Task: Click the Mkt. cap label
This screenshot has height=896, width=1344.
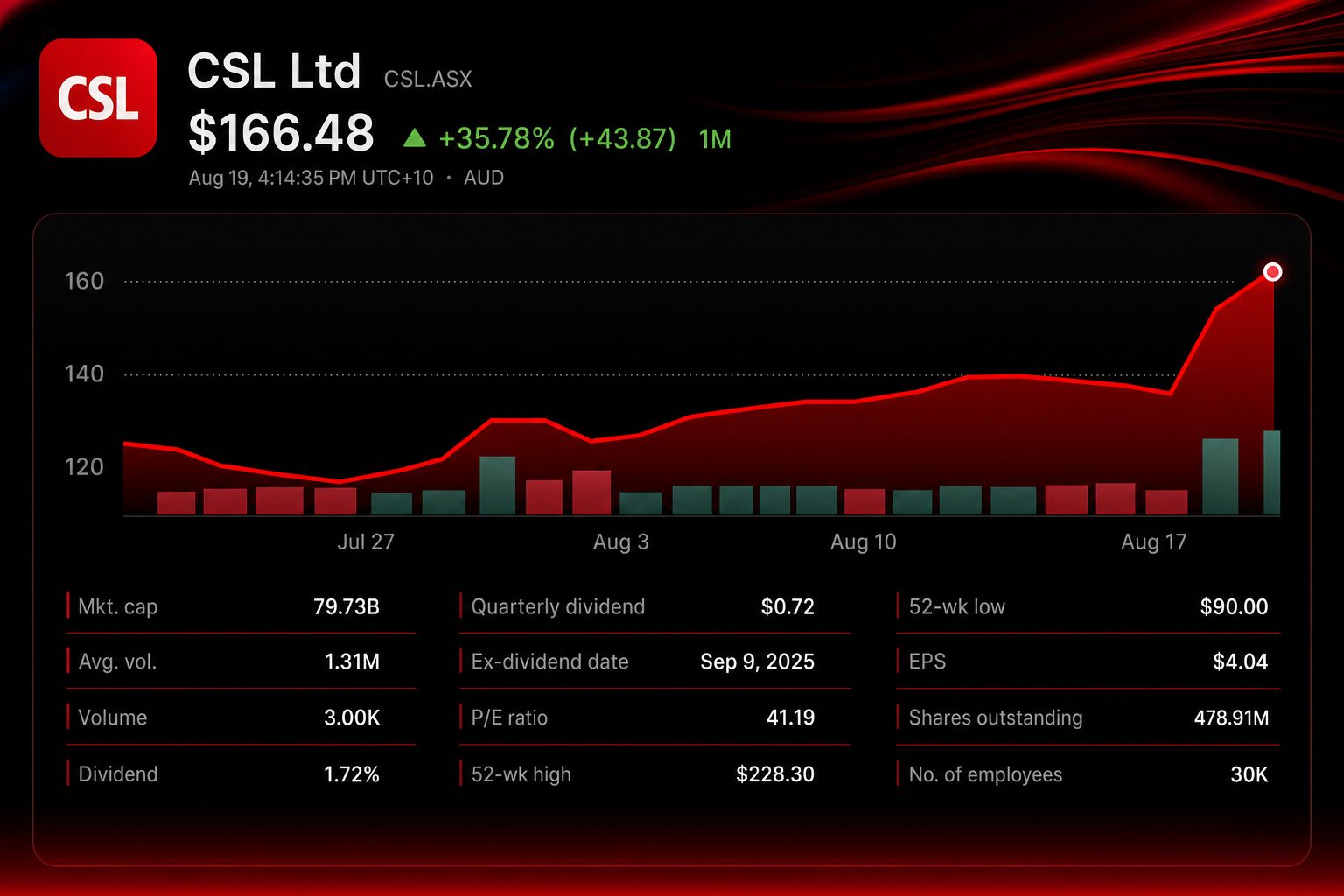Action: (118, 606)
